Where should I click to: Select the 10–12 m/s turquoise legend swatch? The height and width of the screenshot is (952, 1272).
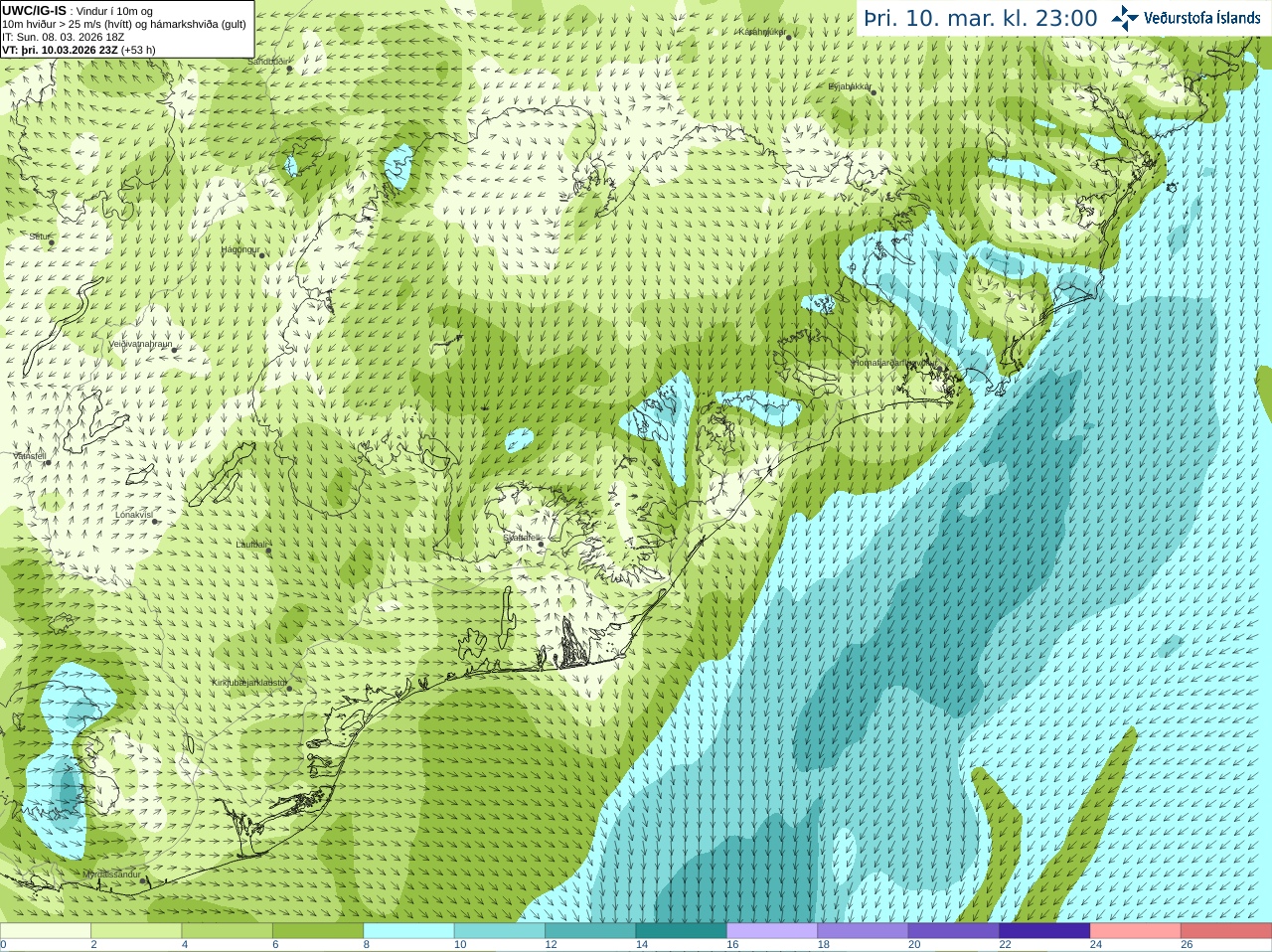point(500,931)
